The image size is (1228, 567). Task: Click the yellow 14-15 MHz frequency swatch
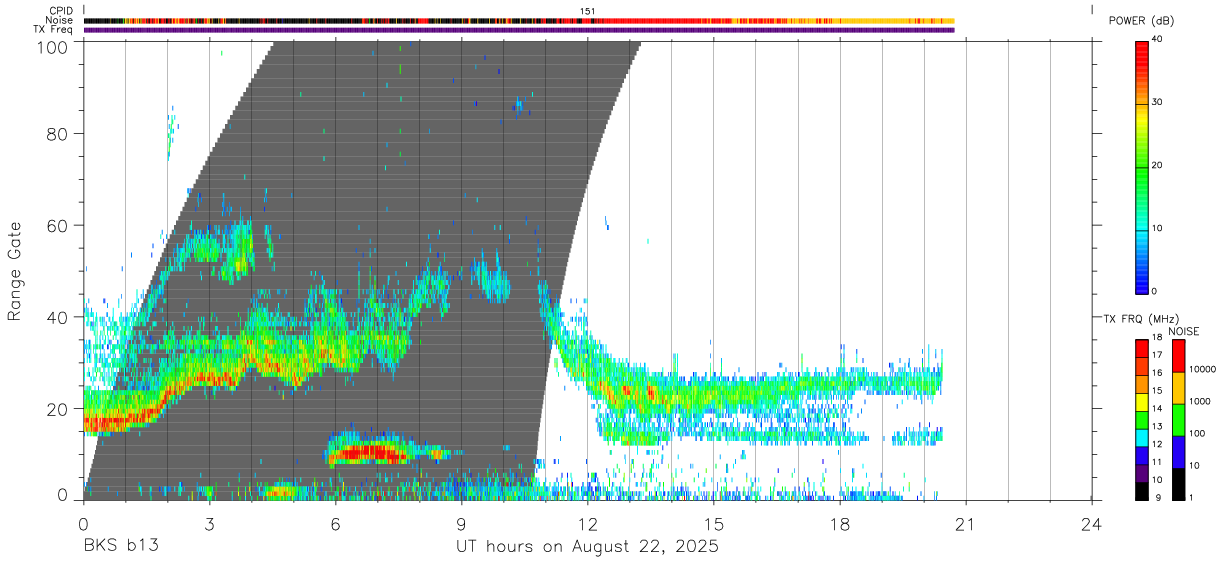tap(1141, 402)
